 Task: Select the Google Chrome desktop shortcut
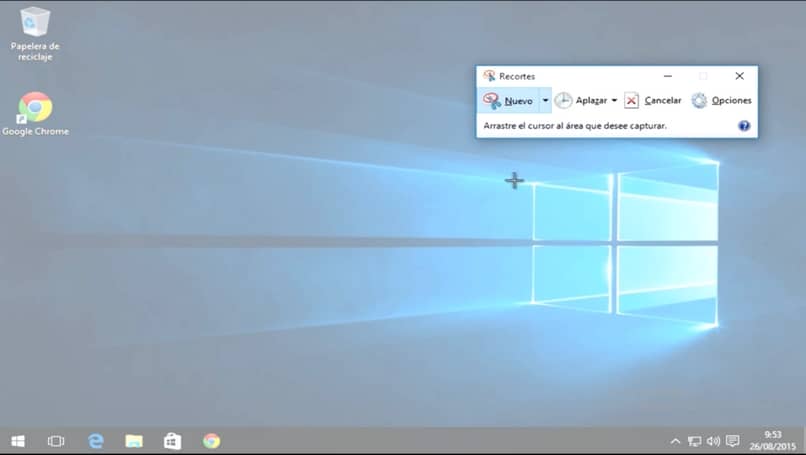pos(35,114)
